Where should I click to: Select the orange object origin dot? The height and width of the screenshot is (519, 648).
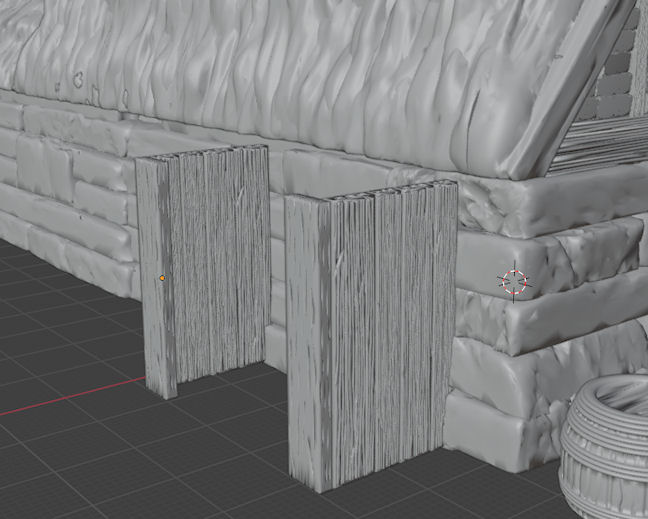point(162,278)
